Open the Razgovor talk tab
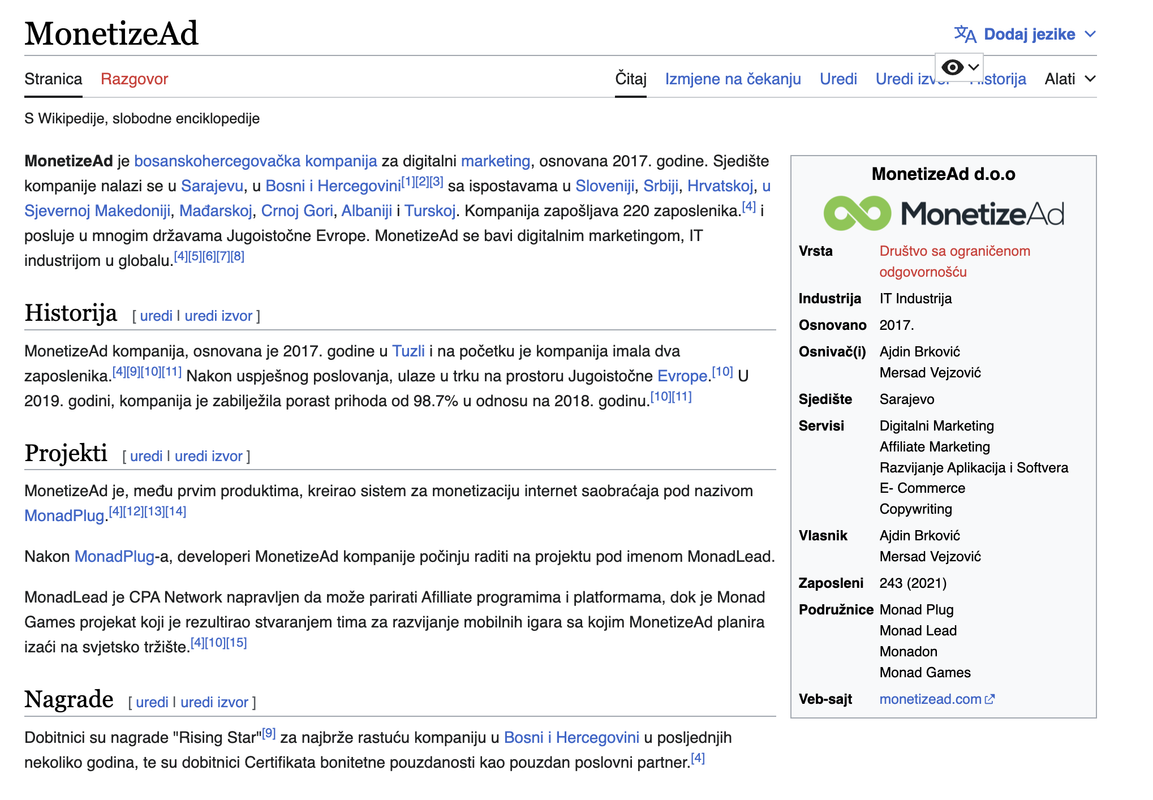Viewport: 1153px width, 800px height. coord(135,79)
